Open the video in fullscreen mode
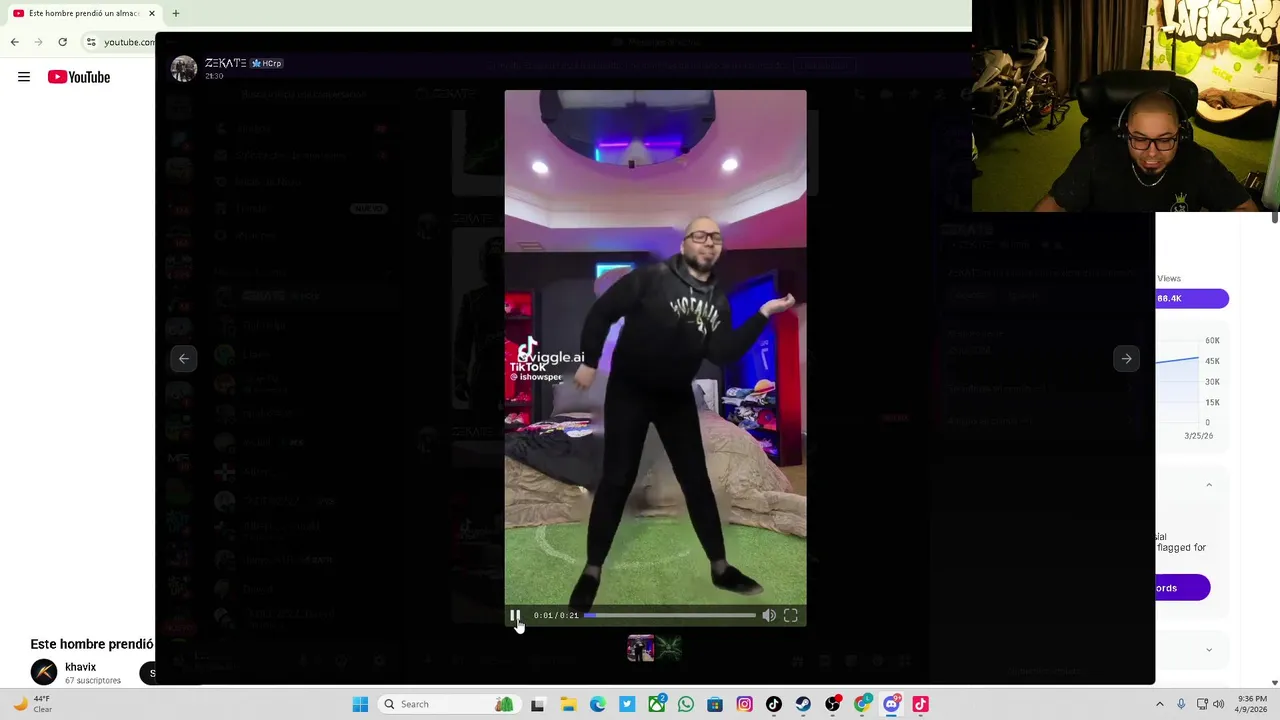 (x=791, y=616)
